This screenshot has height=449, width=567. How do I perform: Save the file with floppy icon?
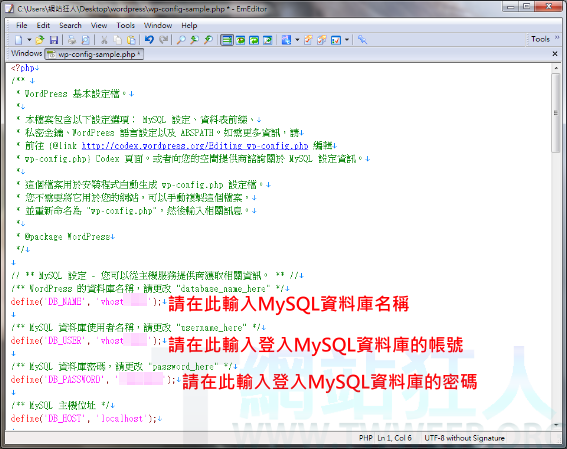click(54, 40)
